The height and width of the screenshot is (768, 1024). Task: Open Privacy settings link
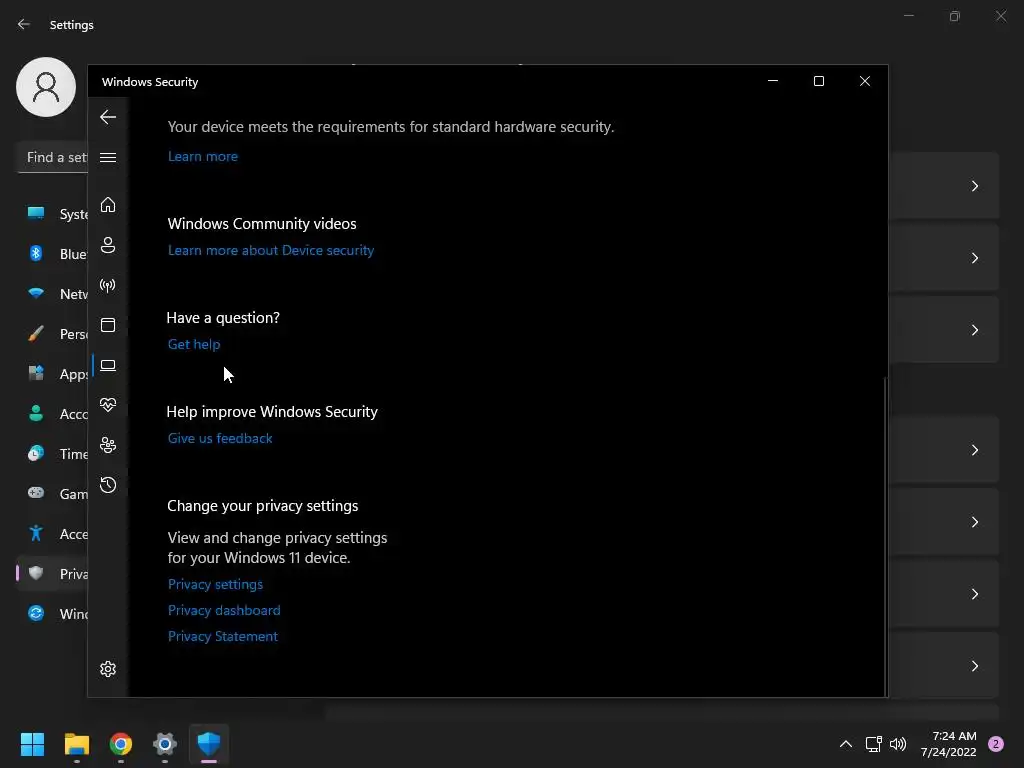(216, 584)
